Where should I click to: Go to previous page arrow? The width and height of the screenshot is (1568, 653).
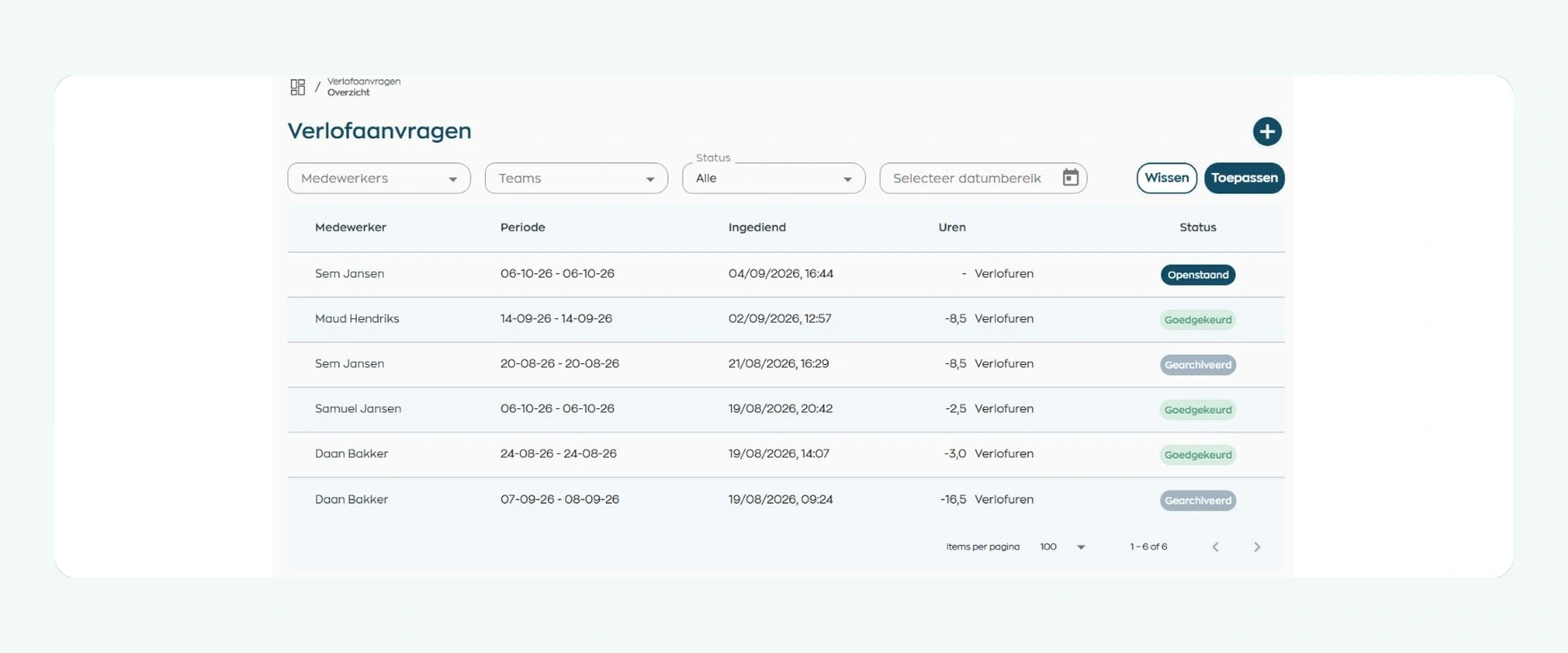click(x=1215, y=547)
